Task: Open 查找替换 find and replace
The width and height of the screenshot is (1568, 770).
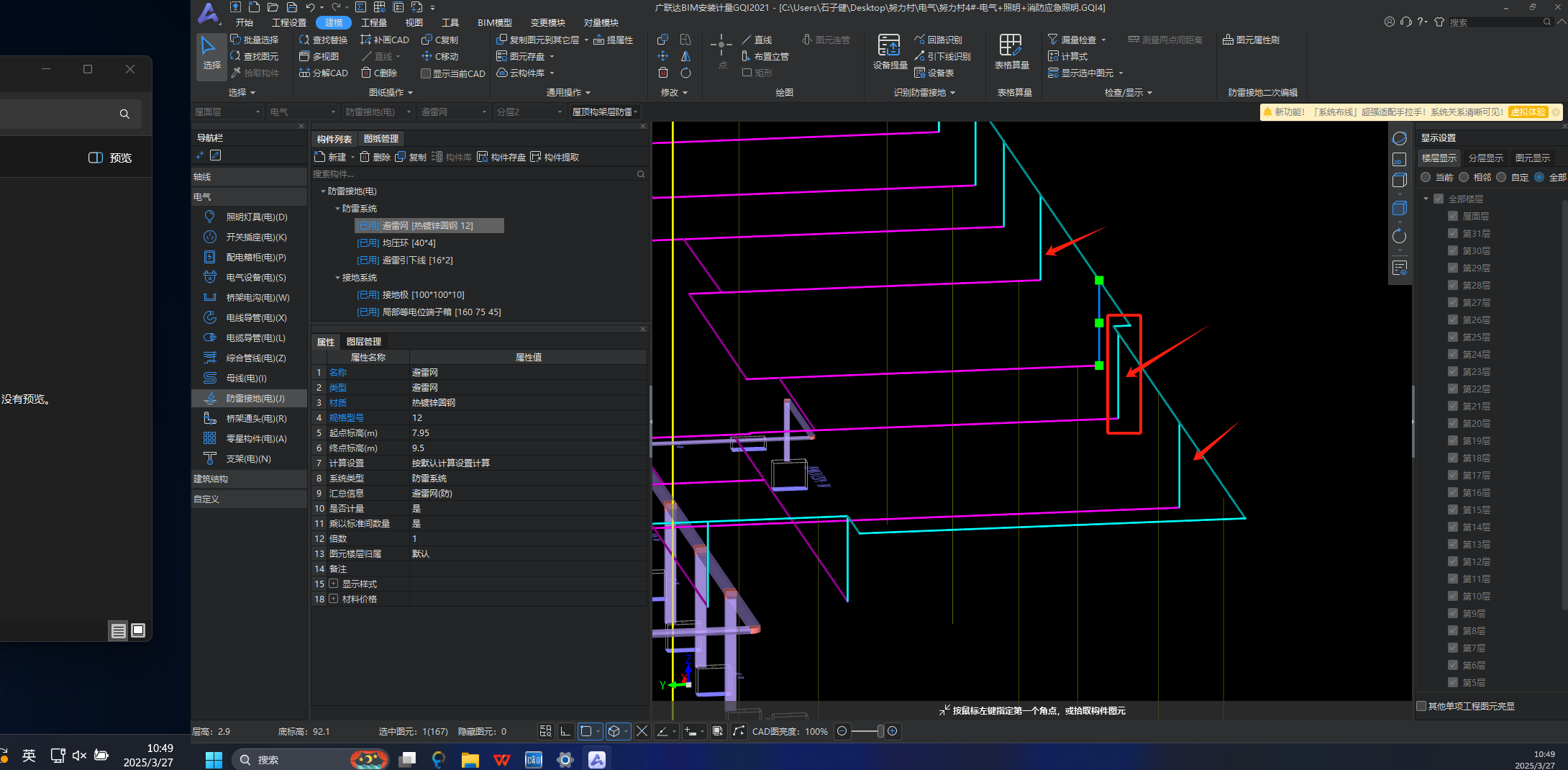Action: click(324, 40)
